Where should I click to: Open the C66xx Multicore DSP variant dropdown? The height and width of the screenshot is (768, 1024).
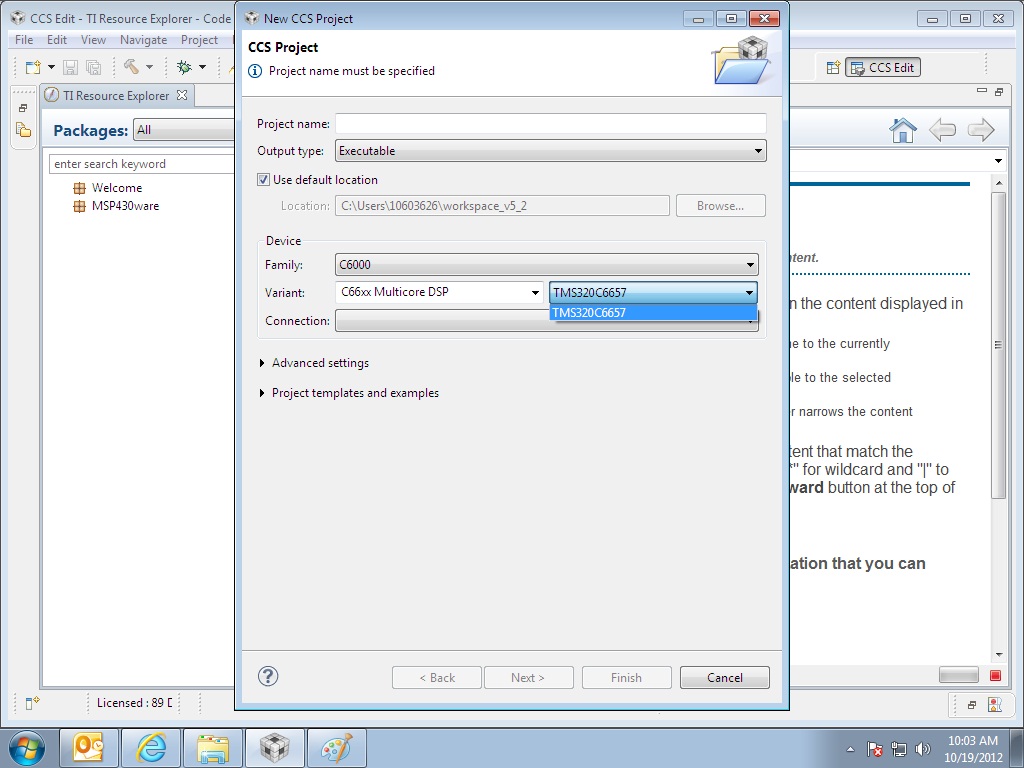tap(439, 292)
